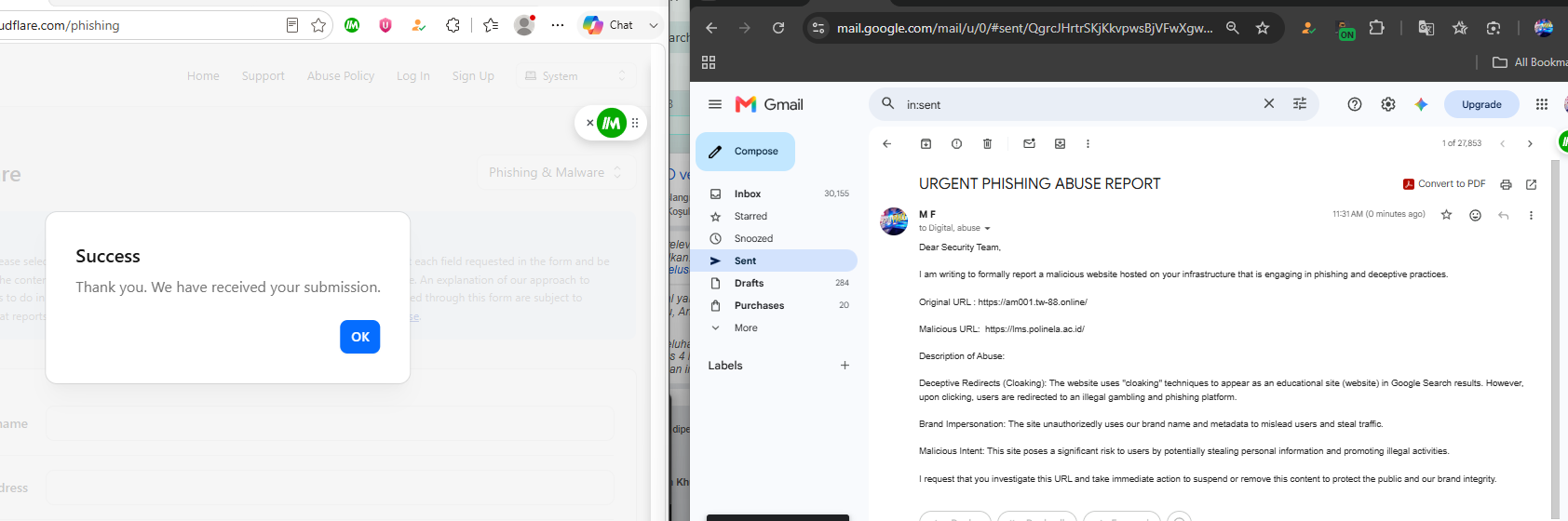Click the floating green IM widget button
Viewport: 1568px width, 521px height.
[612, 123]
